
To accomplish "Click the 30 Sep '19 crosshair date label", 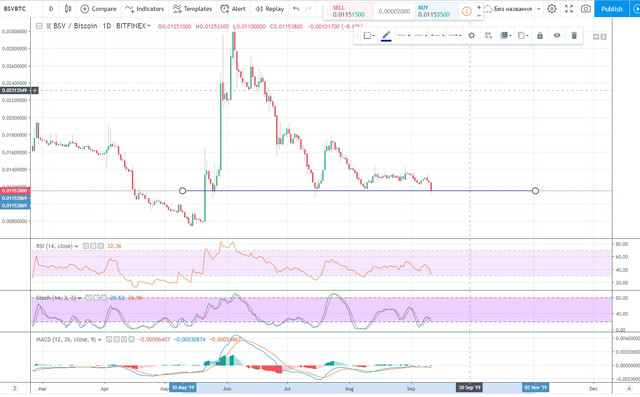I will point(469,387).
